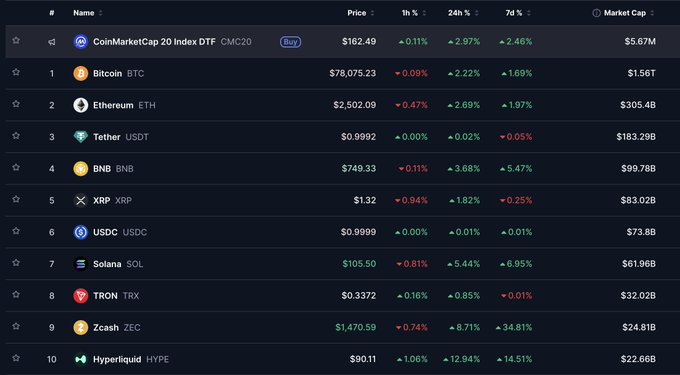Favorite BNB using its star
This screenshot has width=680, height=375.
(16, 167)
